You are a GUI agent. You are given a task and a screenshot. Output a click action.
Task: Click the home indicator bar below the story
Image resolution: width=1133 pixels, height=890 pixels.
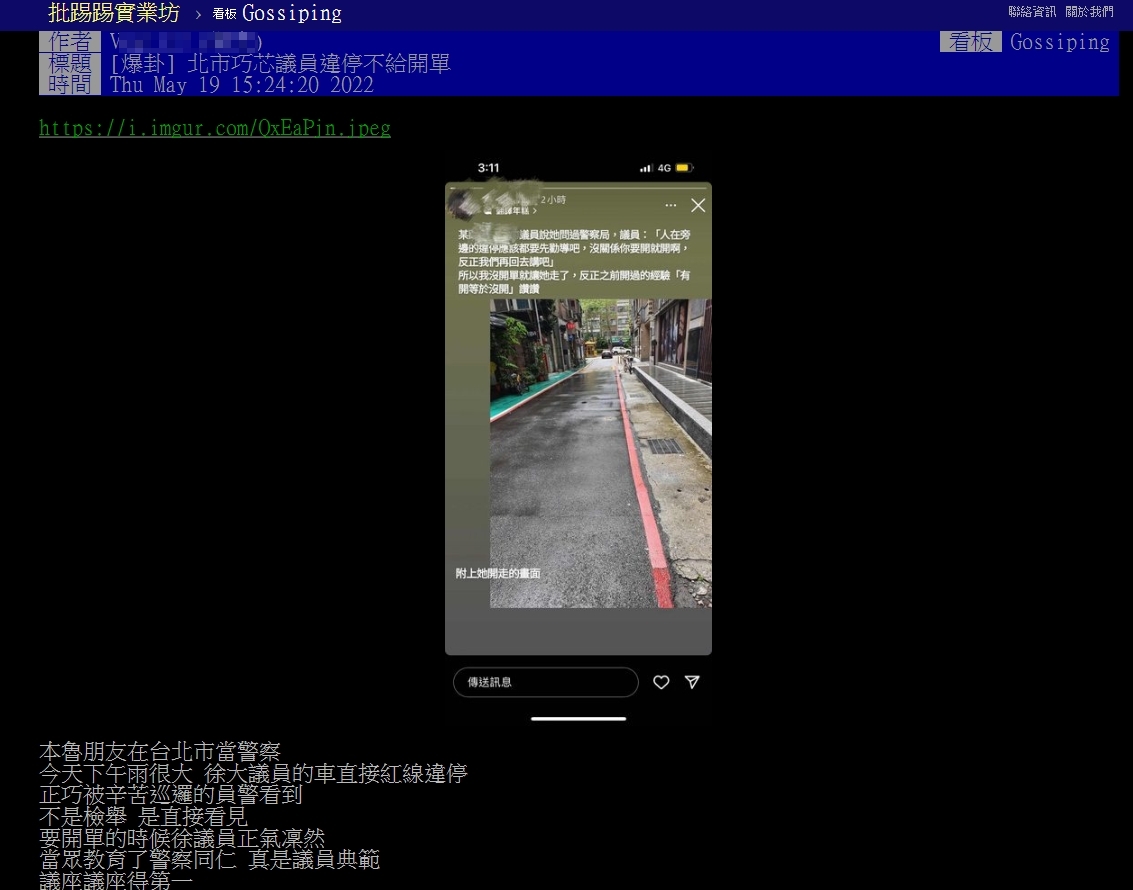coord(578,719)
